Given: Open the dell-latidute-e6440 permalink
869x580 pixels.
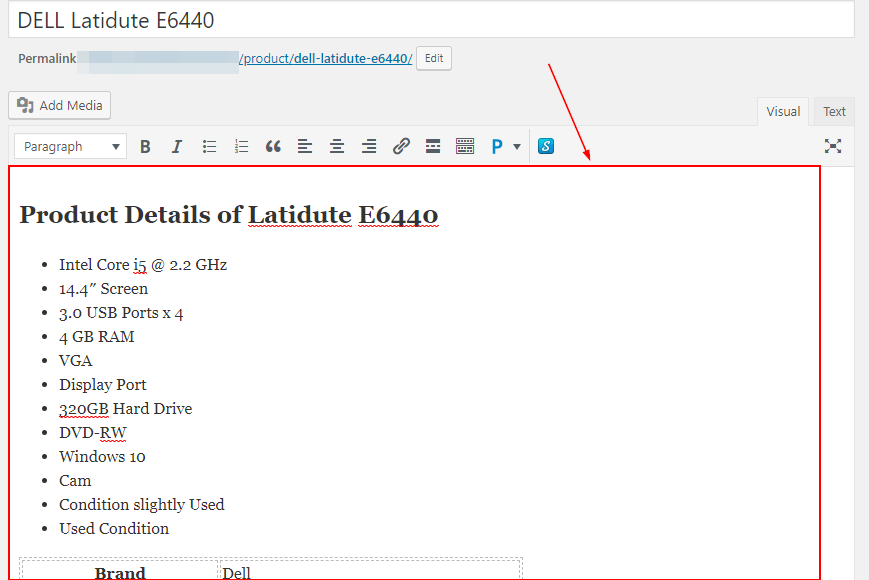Looking at the screenshot, I should click(x=325, y=59).
